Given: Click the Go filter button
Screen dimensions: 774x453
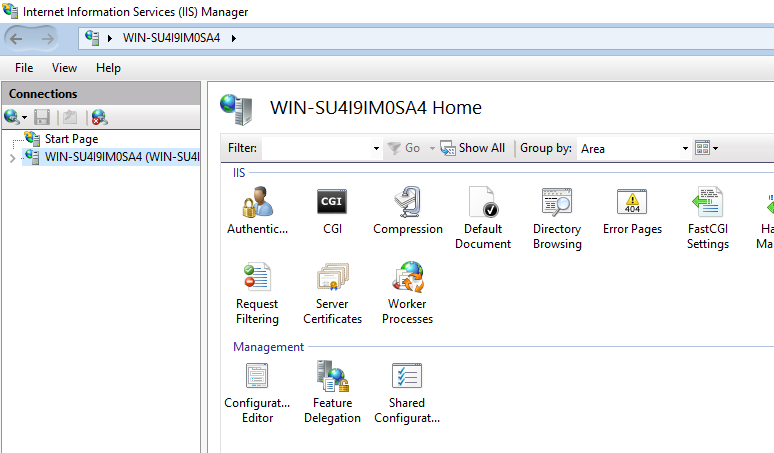Looking at the screenshot, I should (404, 148).
